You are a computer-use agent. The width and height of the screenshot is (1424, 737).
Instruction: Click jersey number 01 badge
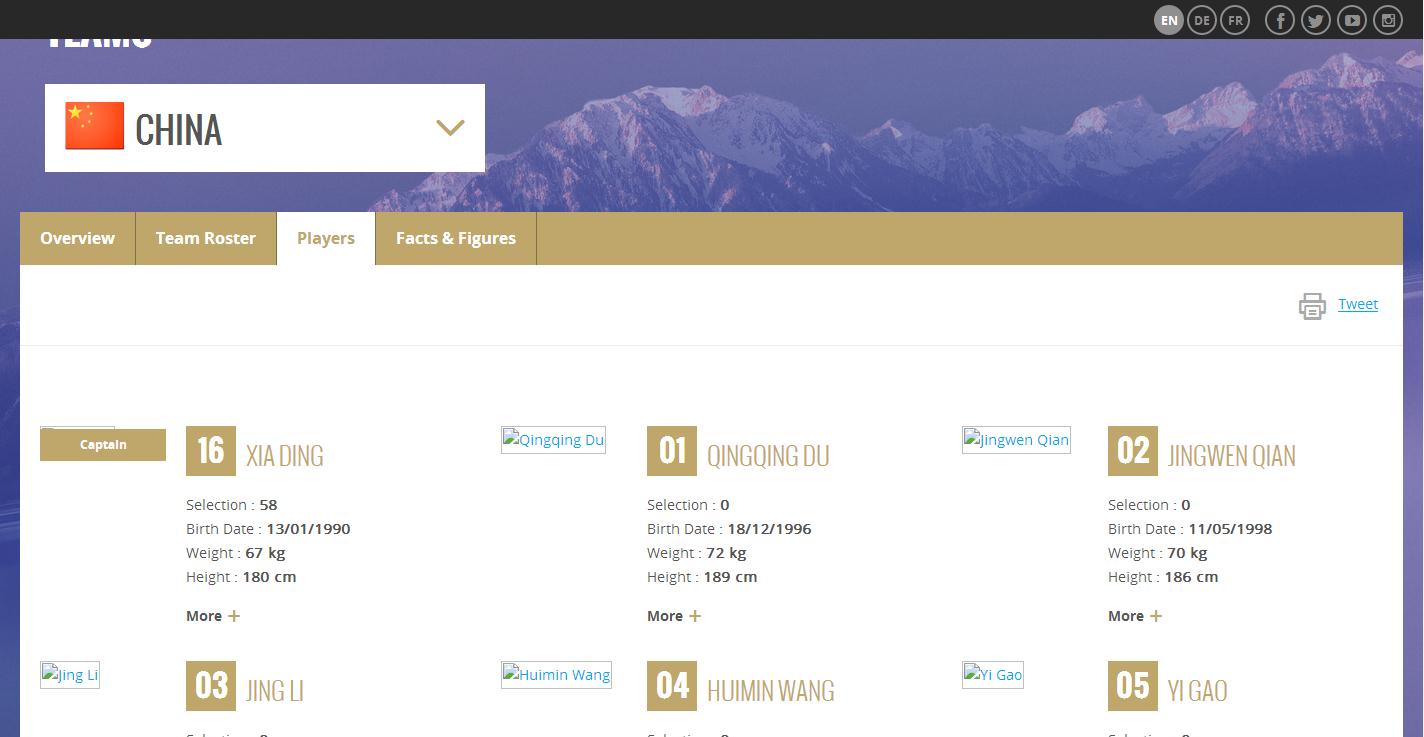[x=672, y=451]
